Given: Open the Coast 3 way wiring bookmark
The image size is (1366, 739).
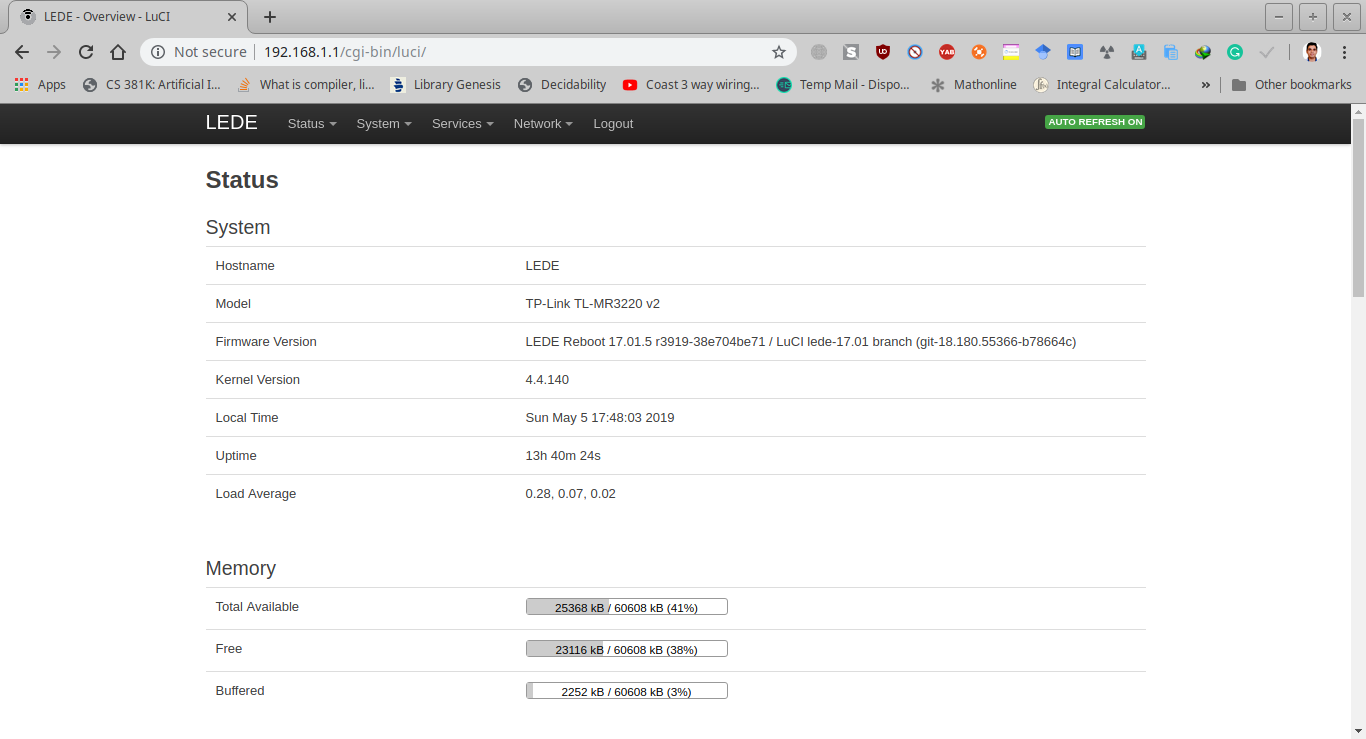Looking at the screenshot, I should pos(691,85).
